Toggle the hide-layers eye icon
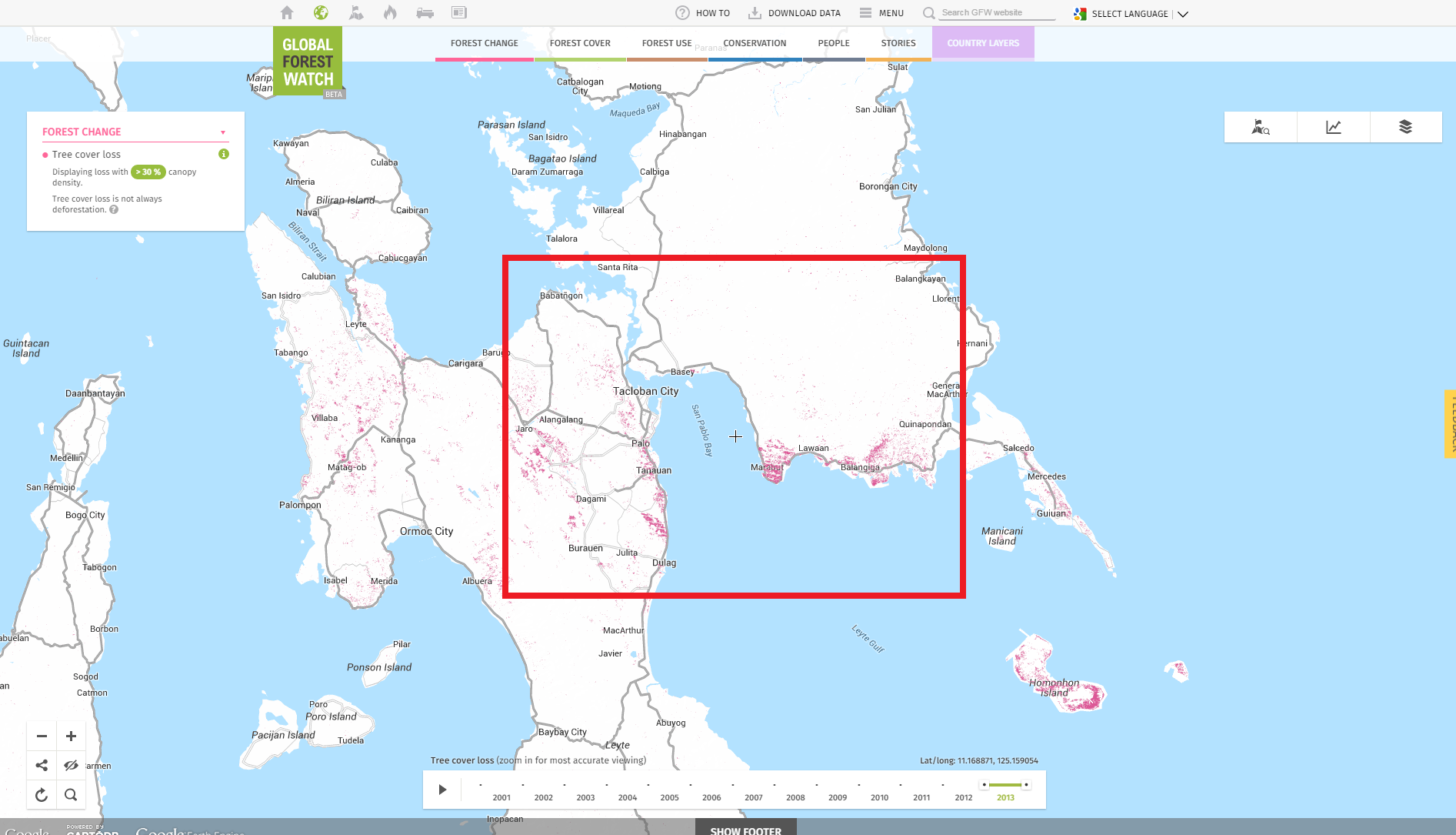The image size is (1456, 835). [x=70, y=765]
